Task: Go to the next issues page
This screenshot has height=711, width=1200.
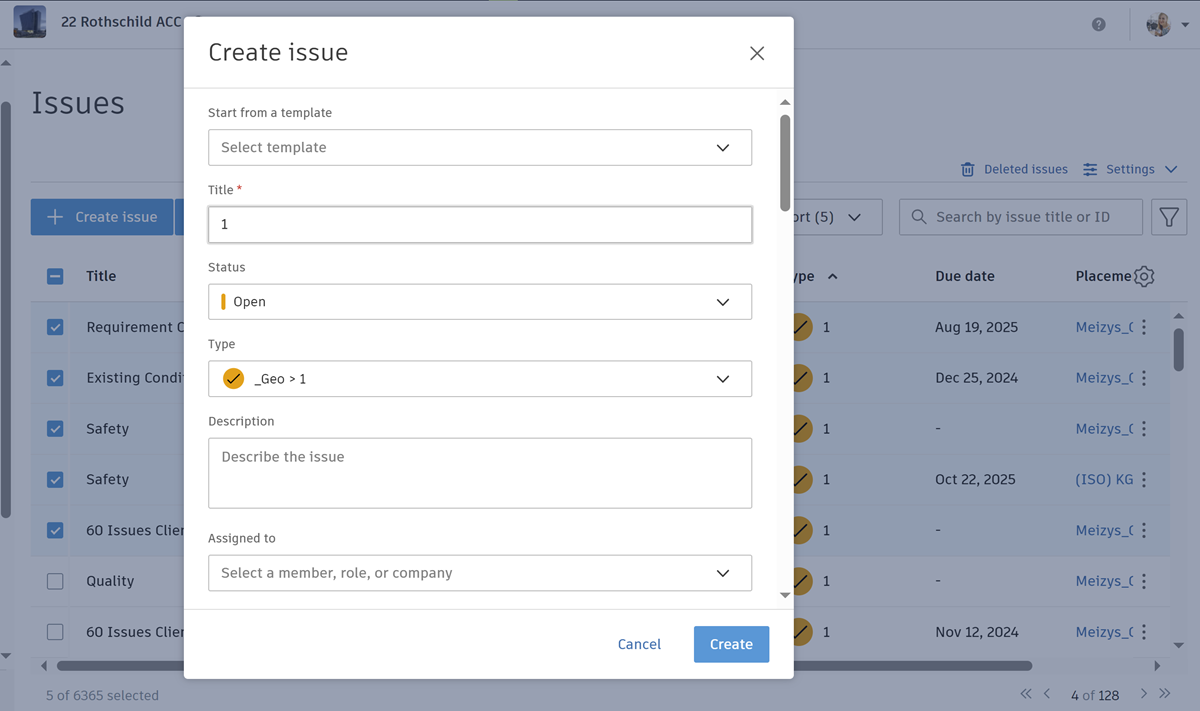Action: point(1144,694)
